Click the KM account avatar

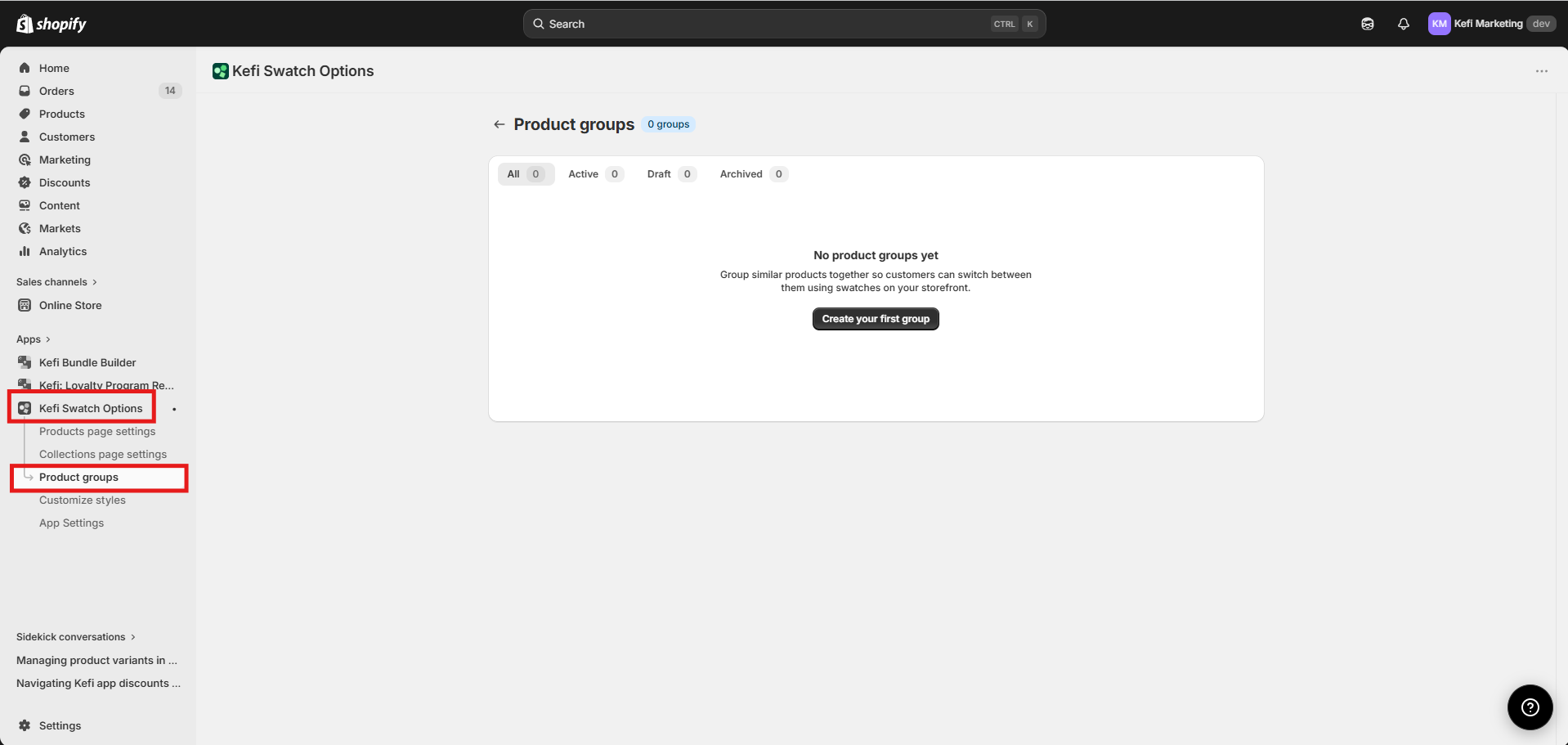click(x=1439, y=24)
